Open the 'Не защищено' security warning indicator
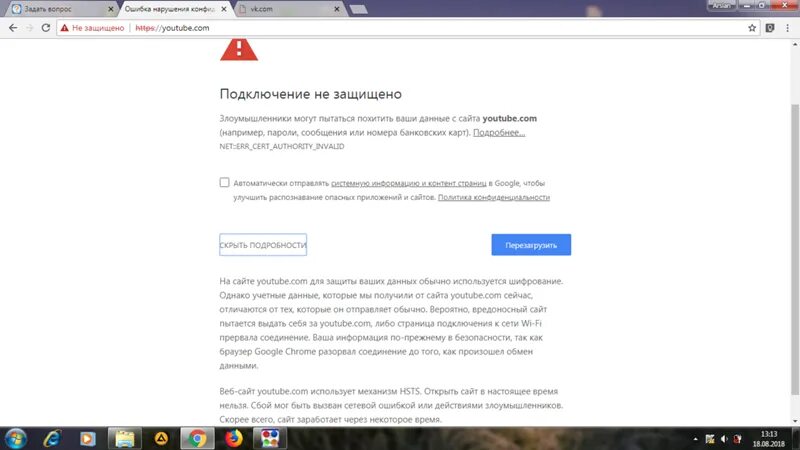Viewport: 800px width, 450px height. 92,28
